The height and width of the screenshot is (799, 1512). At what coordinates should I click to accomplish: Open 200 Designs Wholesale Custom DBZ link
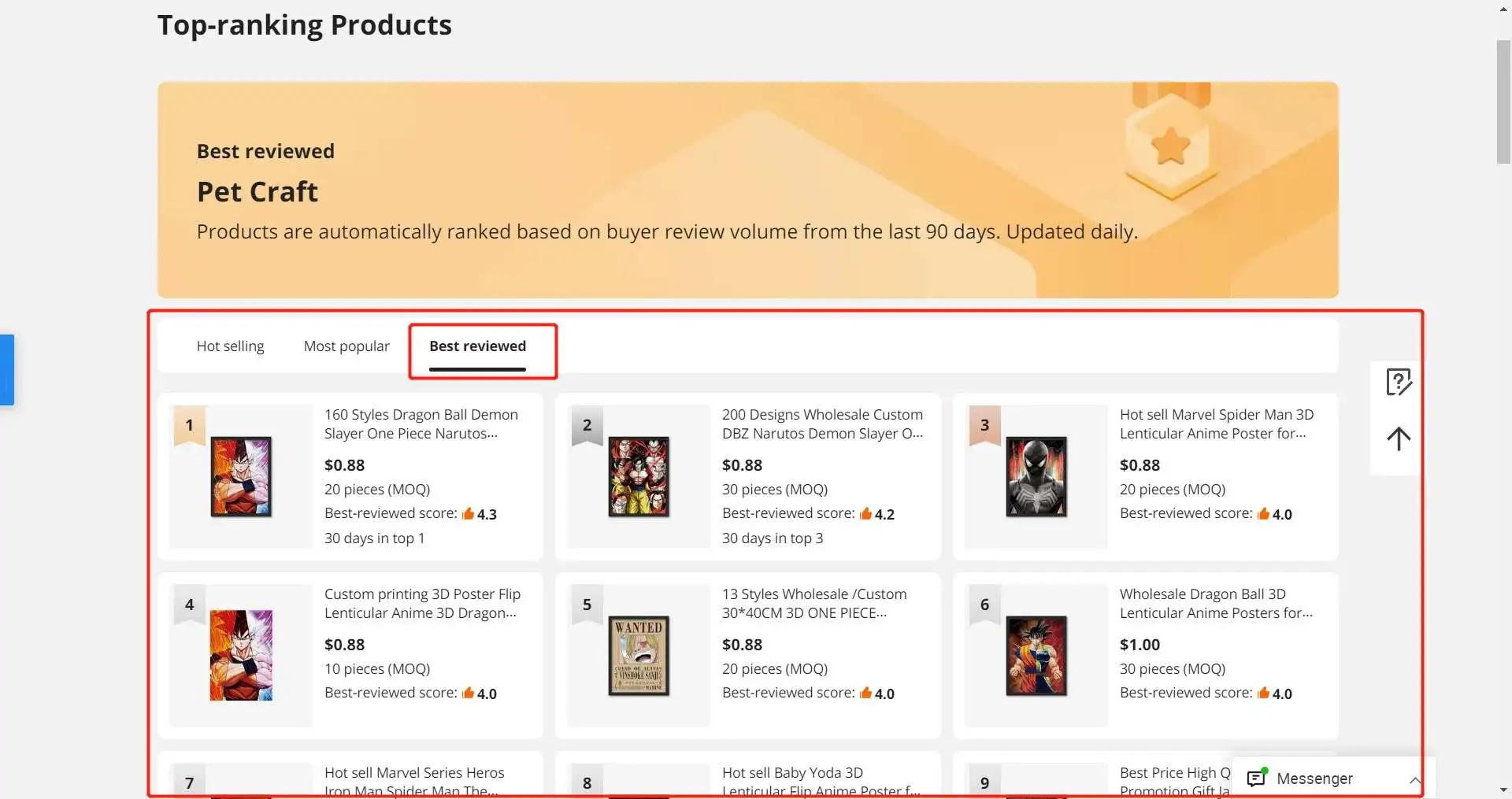point(822,424)
